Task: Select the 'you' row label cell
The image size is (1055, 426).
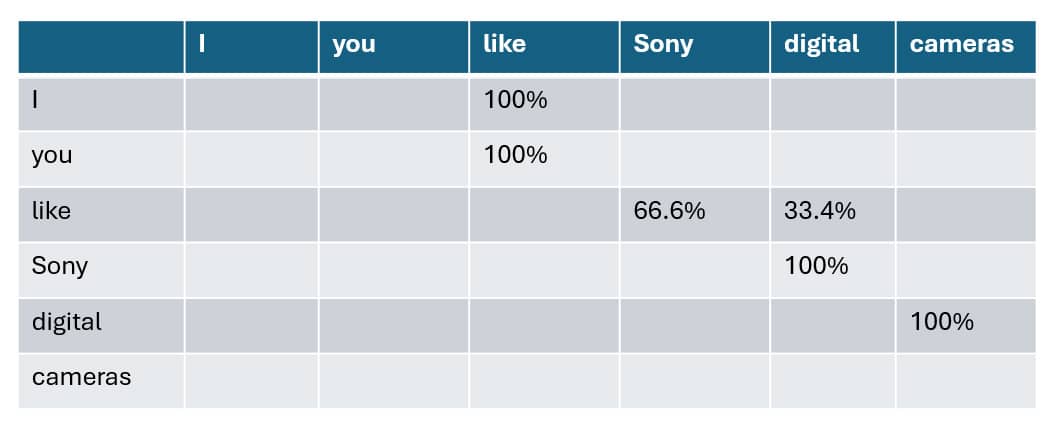Action: click(x=101, y=159)
